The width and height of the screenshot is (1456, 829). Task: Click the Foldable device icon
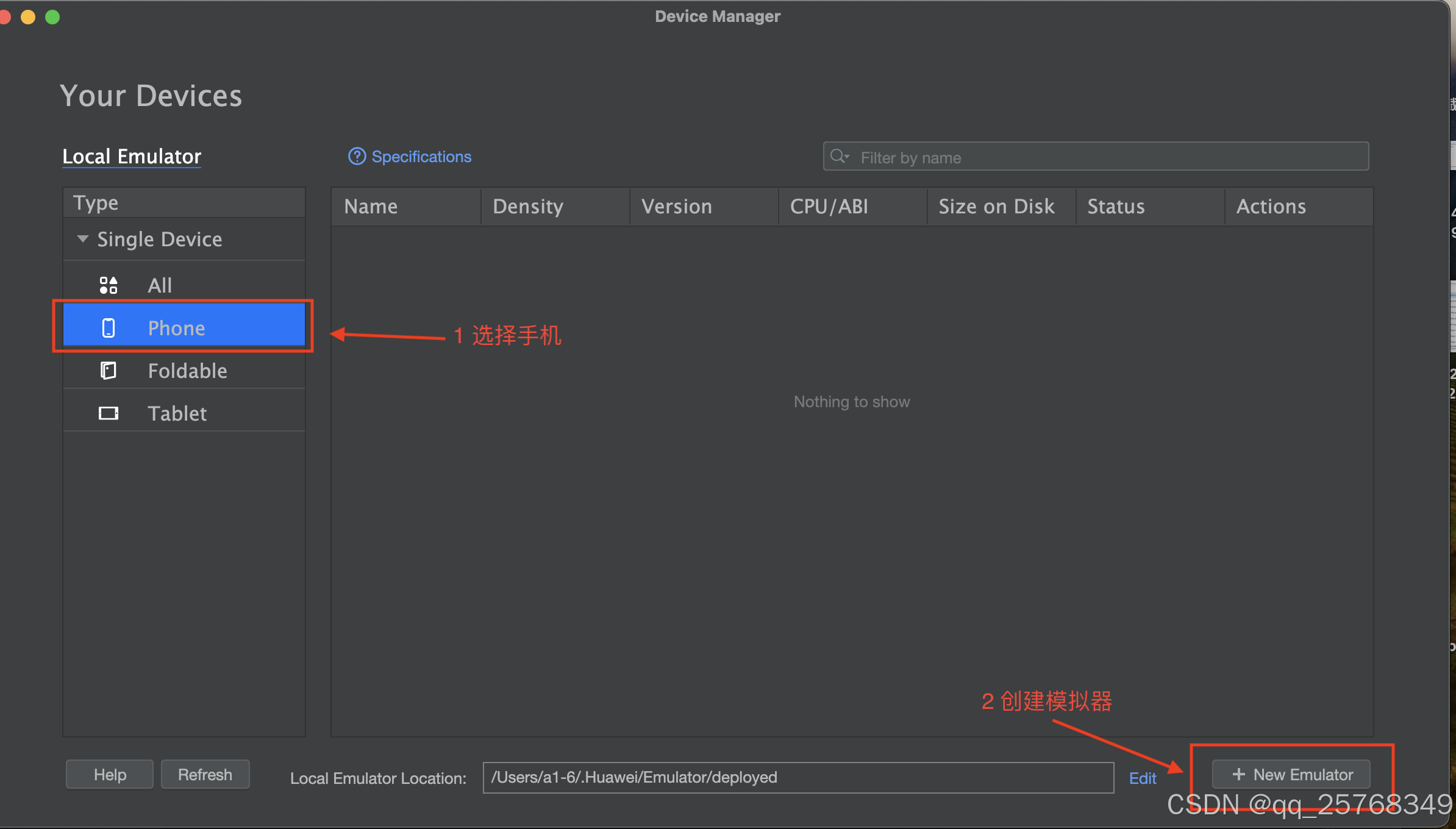point(109,371)
